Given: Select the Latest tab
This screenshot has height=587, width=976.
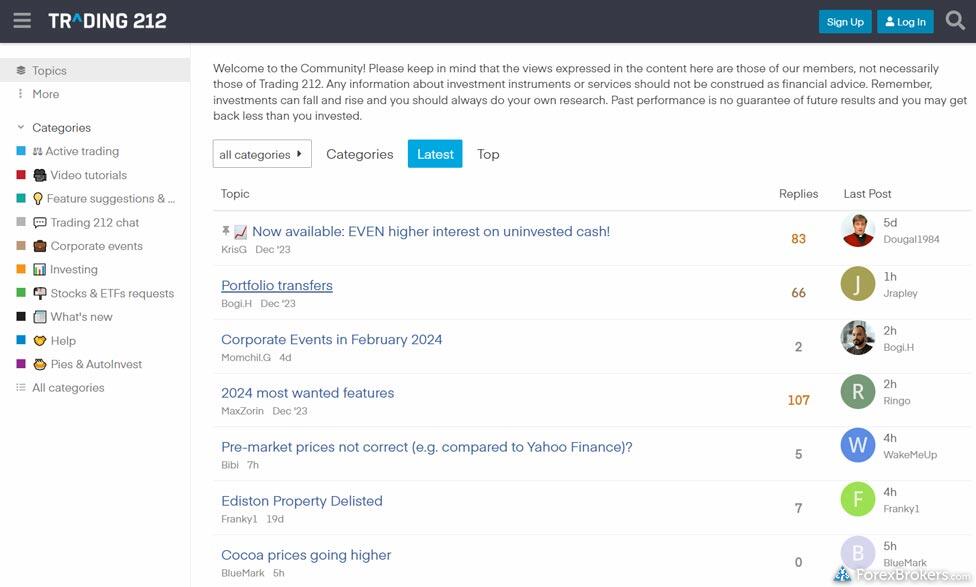Looking at the screenshot, I should coord(435,154).
